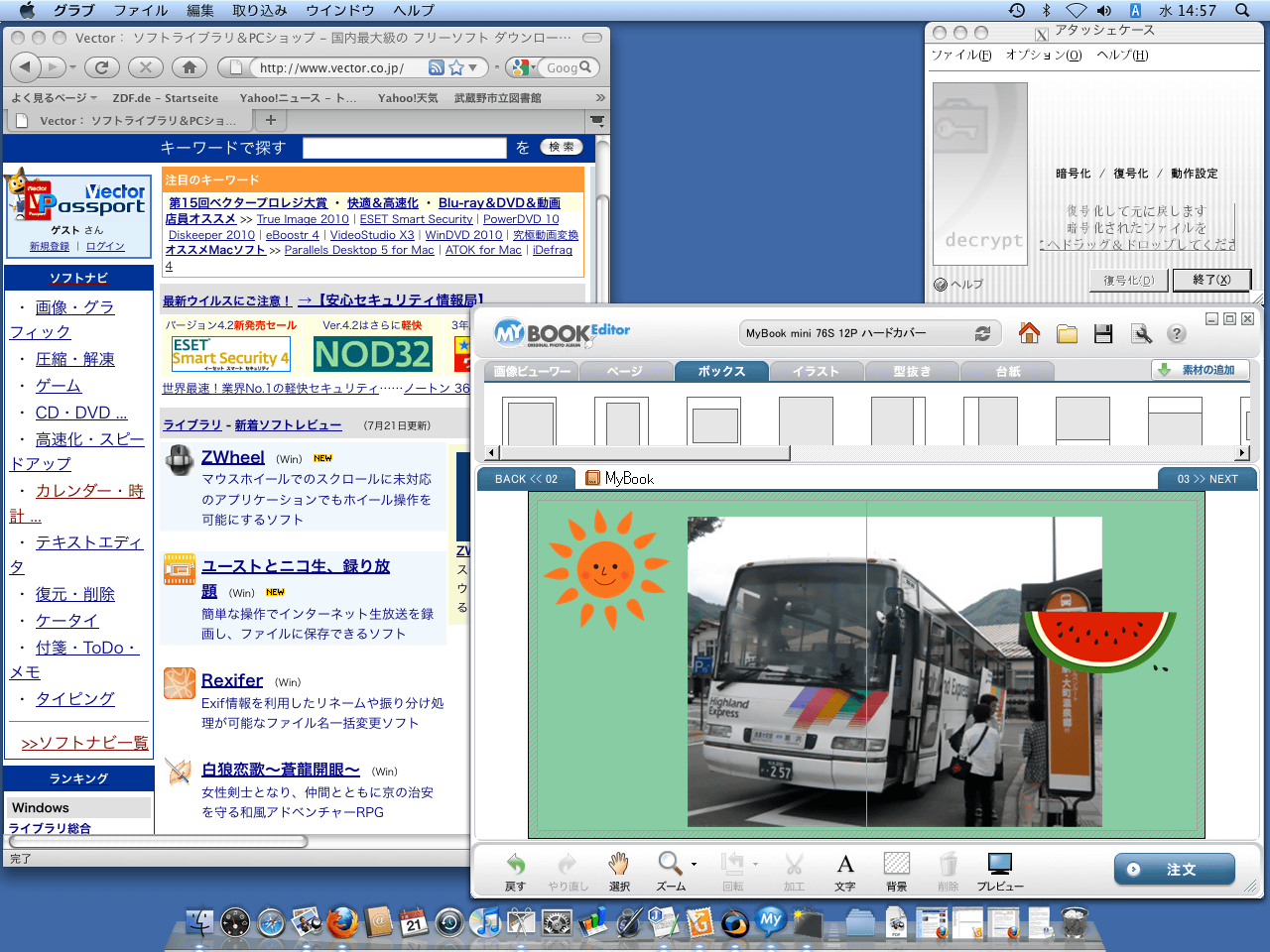Open the list-all-tabs dropdown in Firefox
Viewport: 1270px width, 952px height.
597,120
